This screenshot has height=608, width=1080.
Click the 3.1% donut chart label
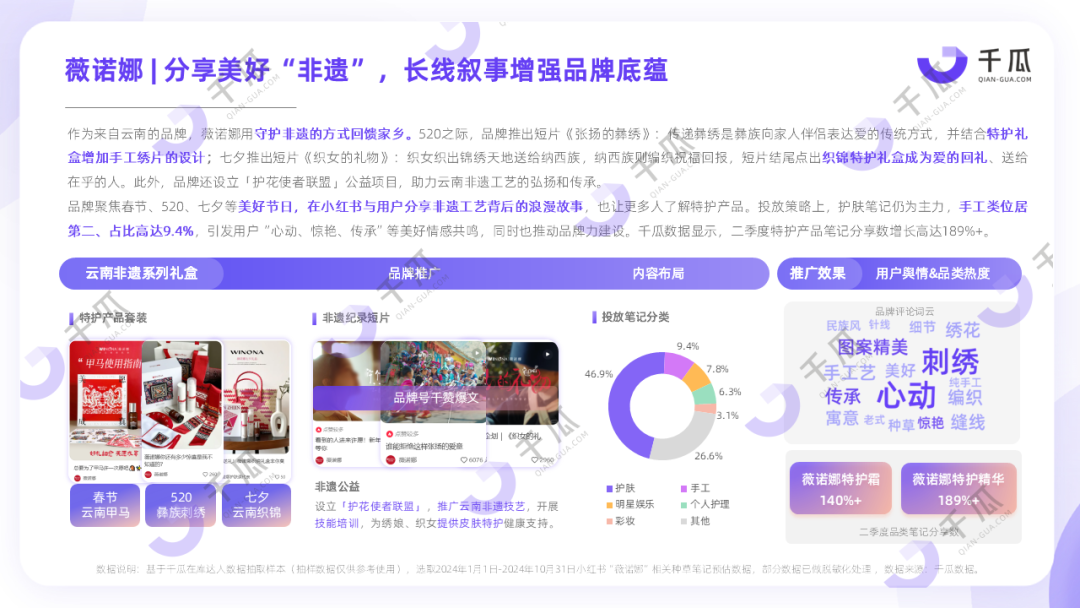(x=727, y=415)
